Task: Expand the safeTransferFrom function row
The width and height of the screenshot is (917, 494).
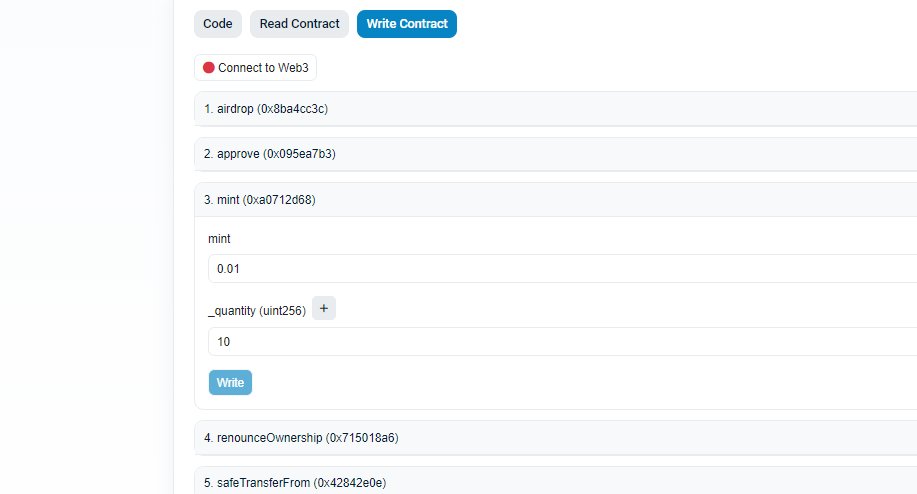Action: pos(556,482)
